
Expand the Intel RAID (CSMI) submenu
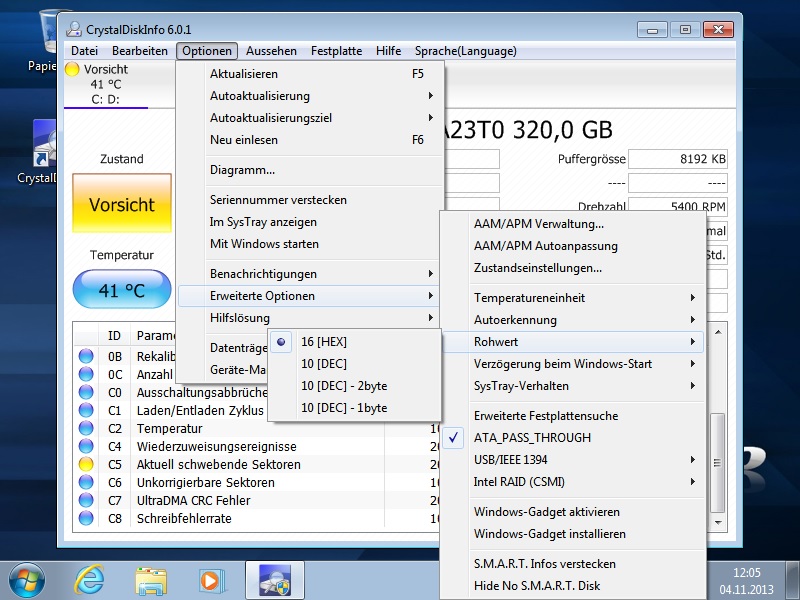tap(573, 482)
